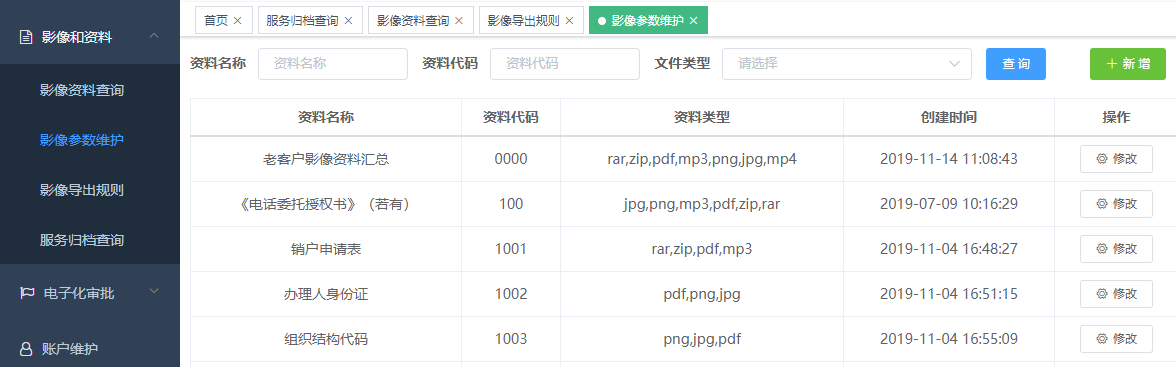Image resolution: width=1176 pixels, height=367 pixels.
Task: Click the blue 查询 button
Action: 1016,64
